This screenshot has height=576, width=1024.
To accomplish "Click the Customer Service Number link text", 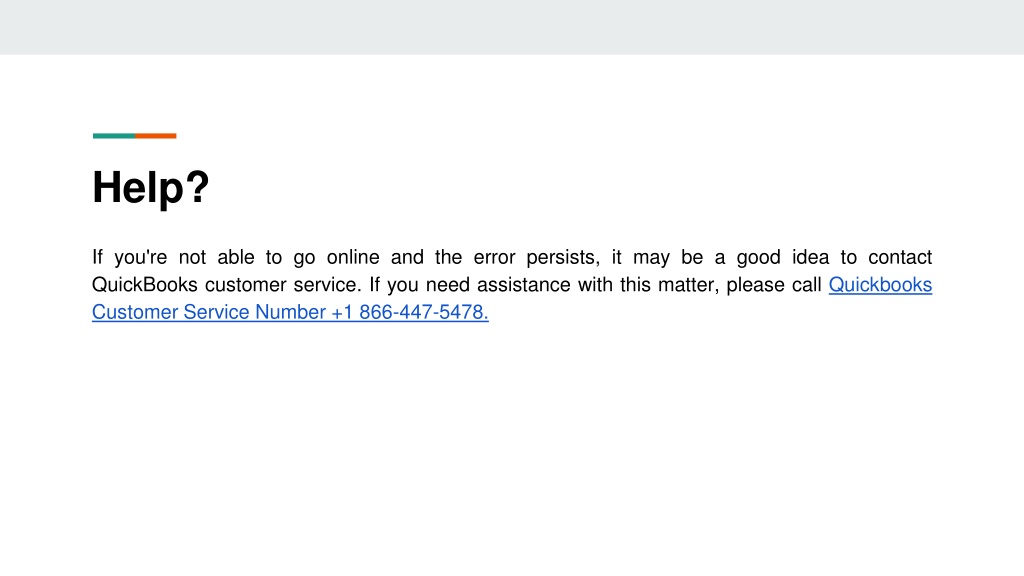I will (x=209, y=312).
